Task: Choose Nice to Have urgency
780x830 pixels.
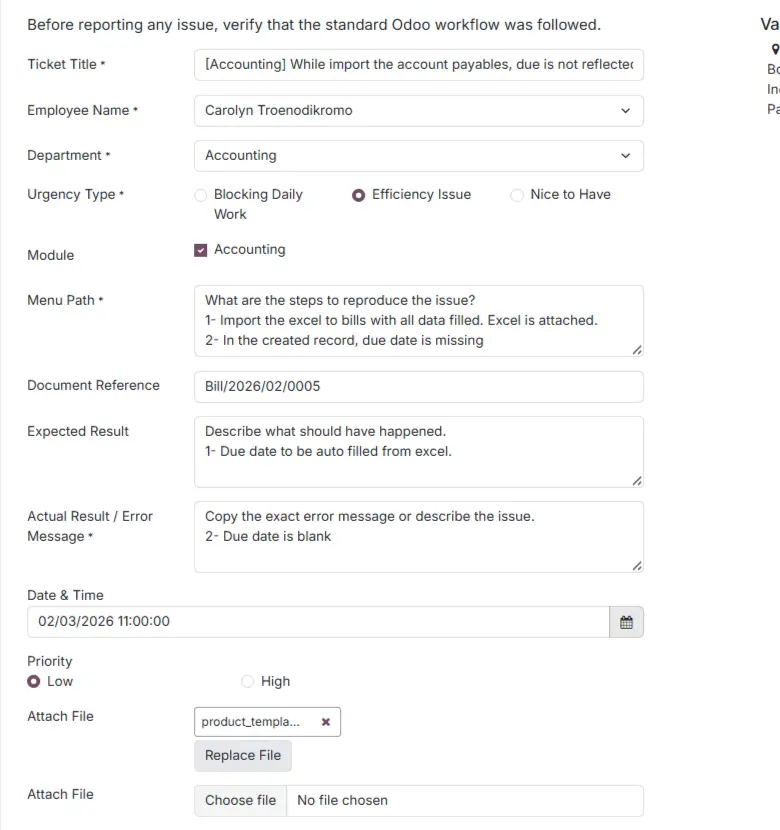Action: pyautogui.click(x=517, y=195)
